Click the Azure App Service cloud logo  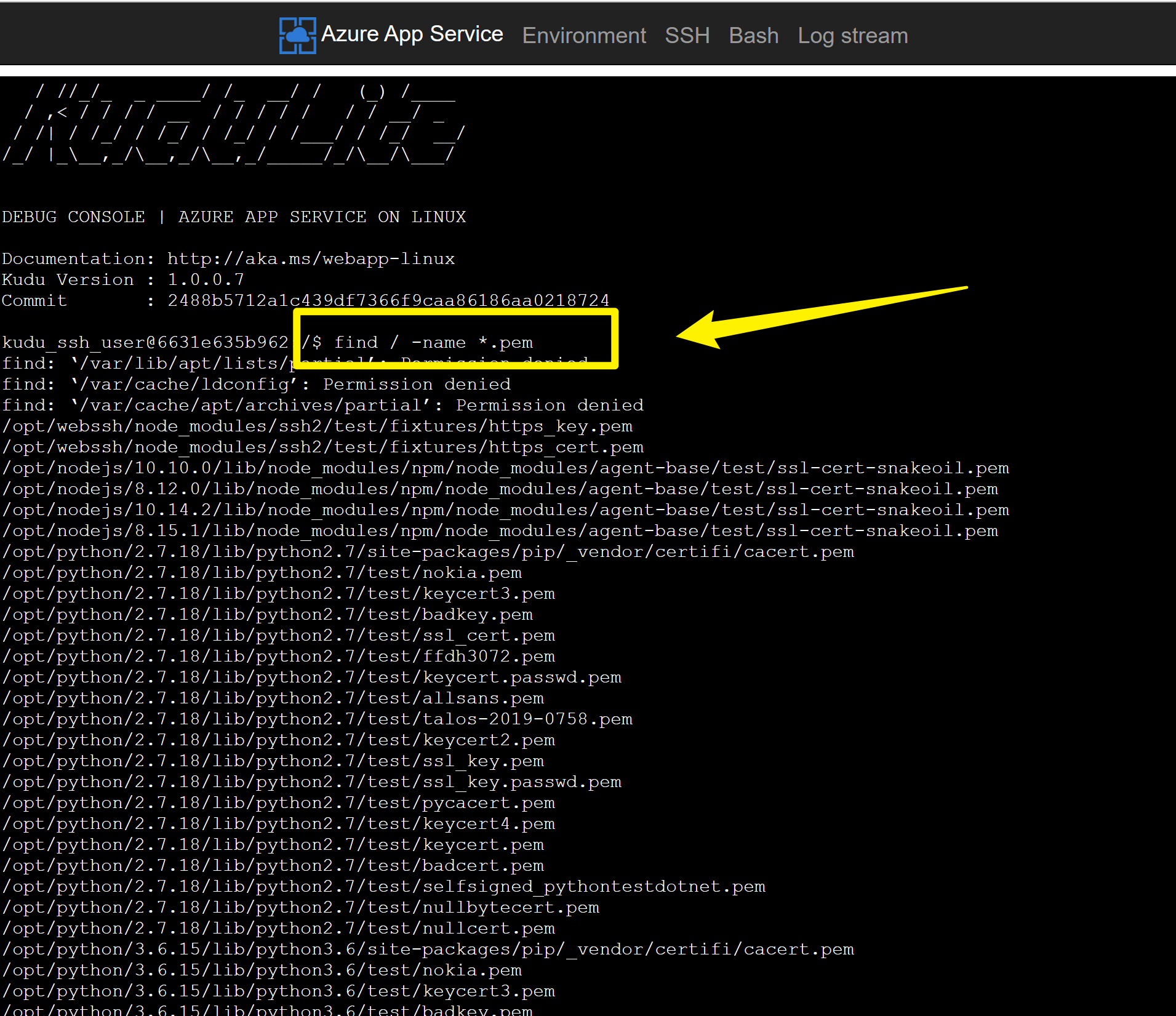[x=297, y=35]
